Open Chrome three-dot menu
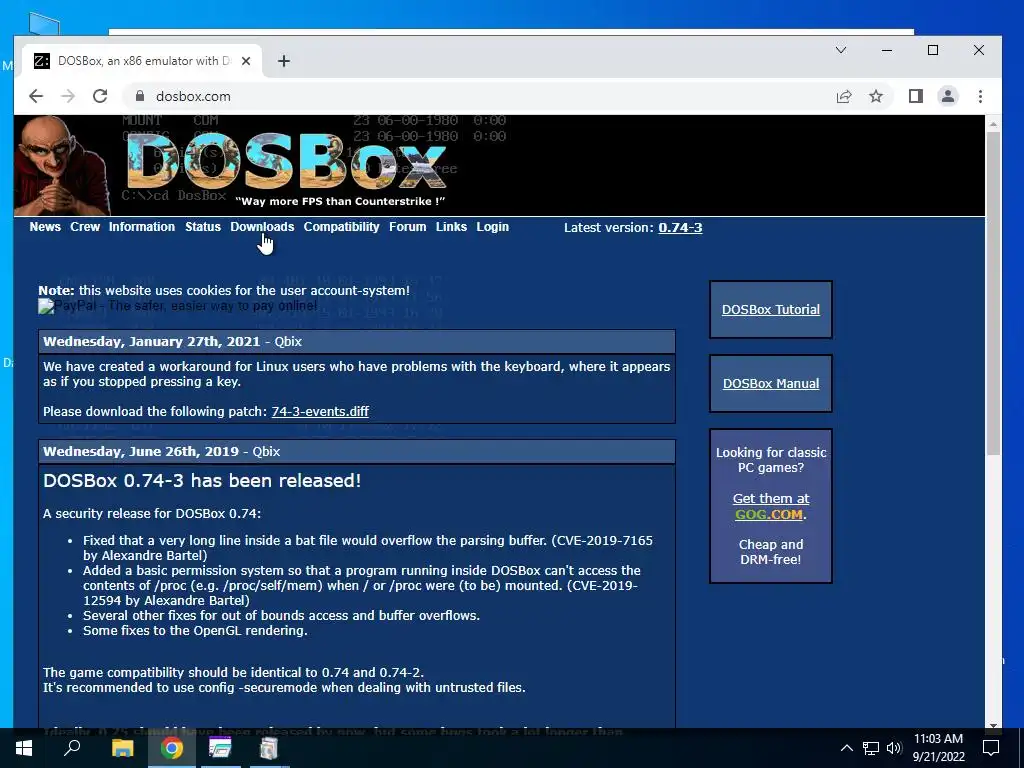Image resolution: width=1024 pixels, height=768 pixels. (980, 97)
